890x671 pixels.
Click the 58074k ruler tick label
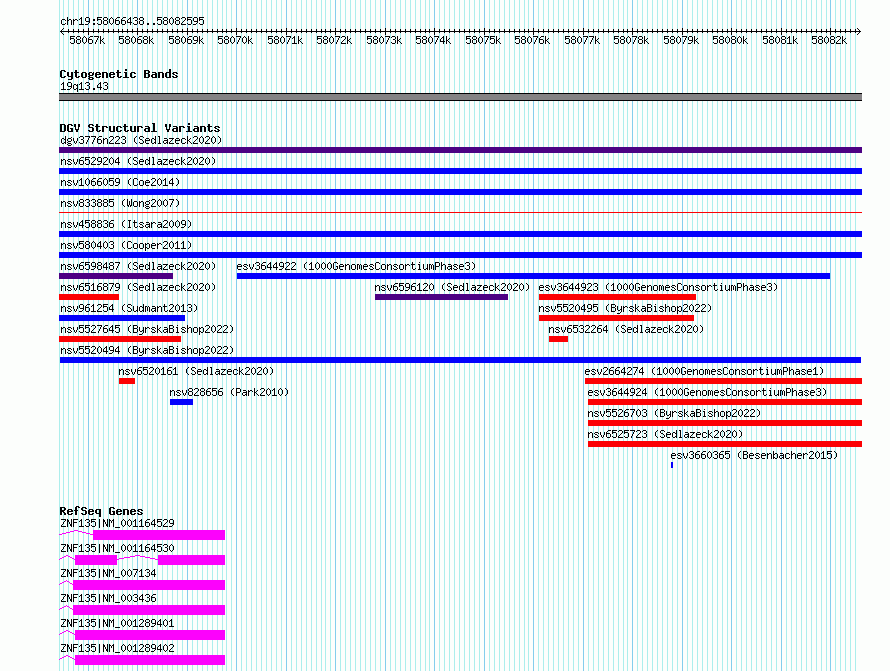(433, 40)
